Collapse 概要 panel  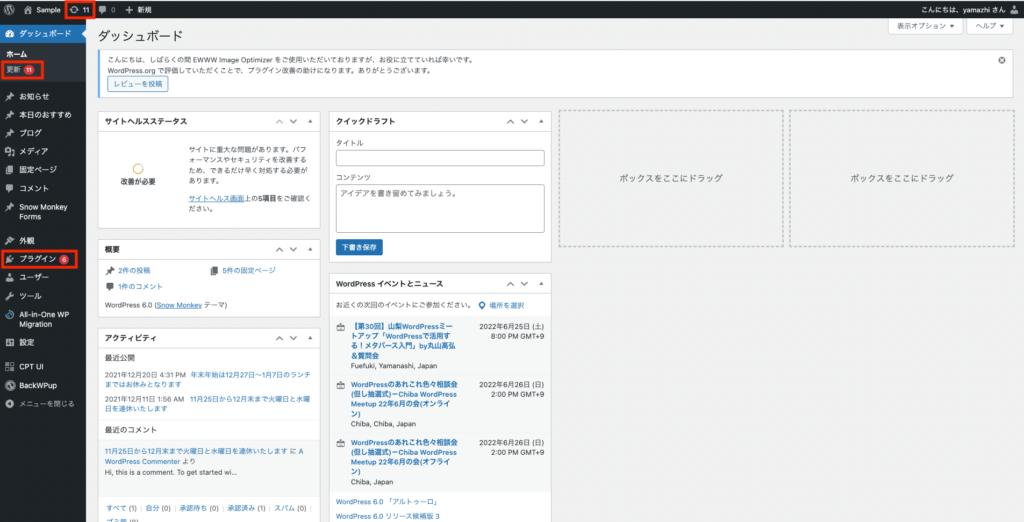tap(310, 250)
